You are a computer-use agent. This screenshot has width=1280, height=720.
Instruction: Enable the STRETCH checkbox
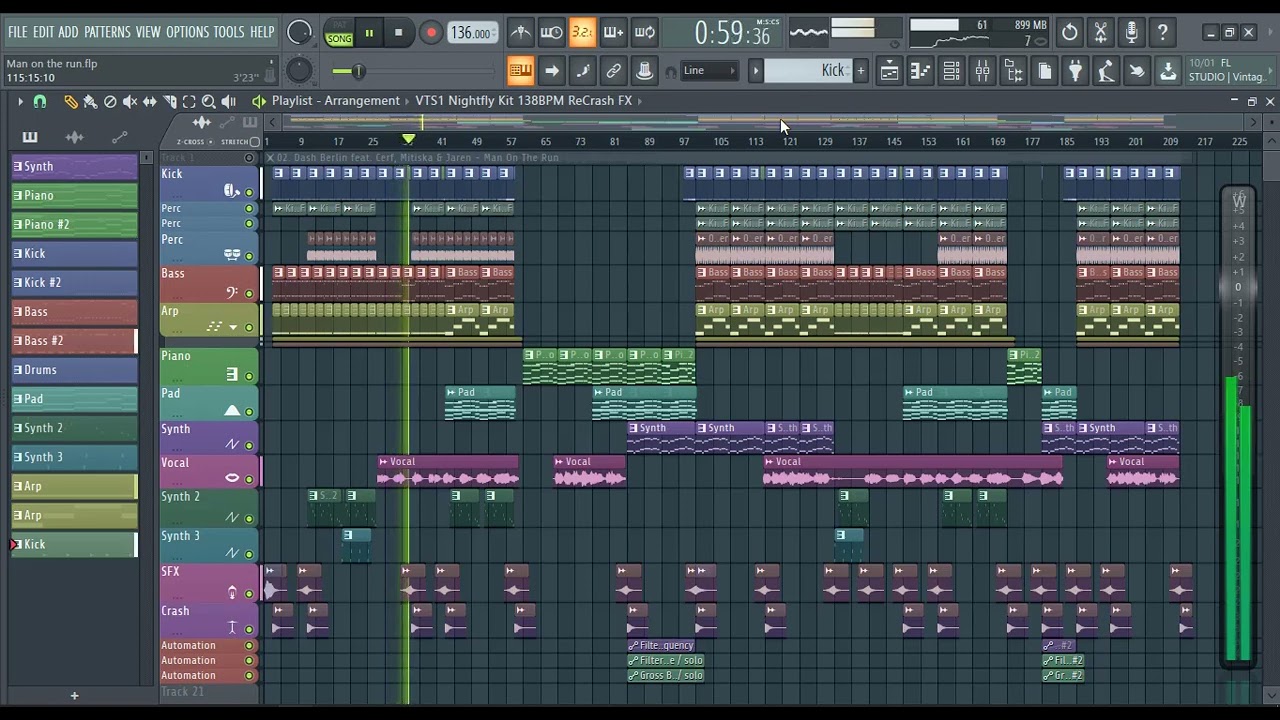coord(254,142)
